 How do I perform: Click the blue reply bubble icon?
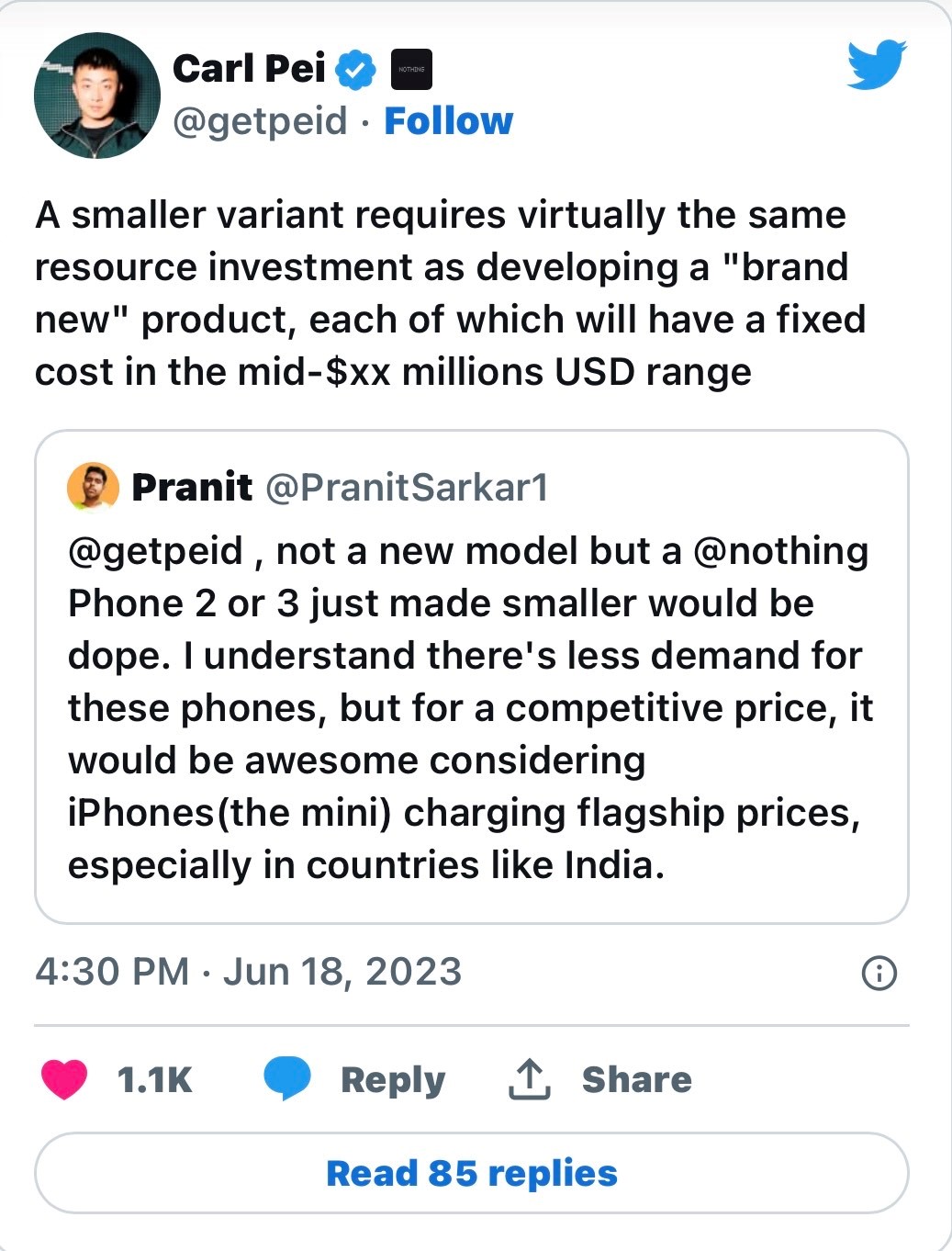[x=286, y=1078]
